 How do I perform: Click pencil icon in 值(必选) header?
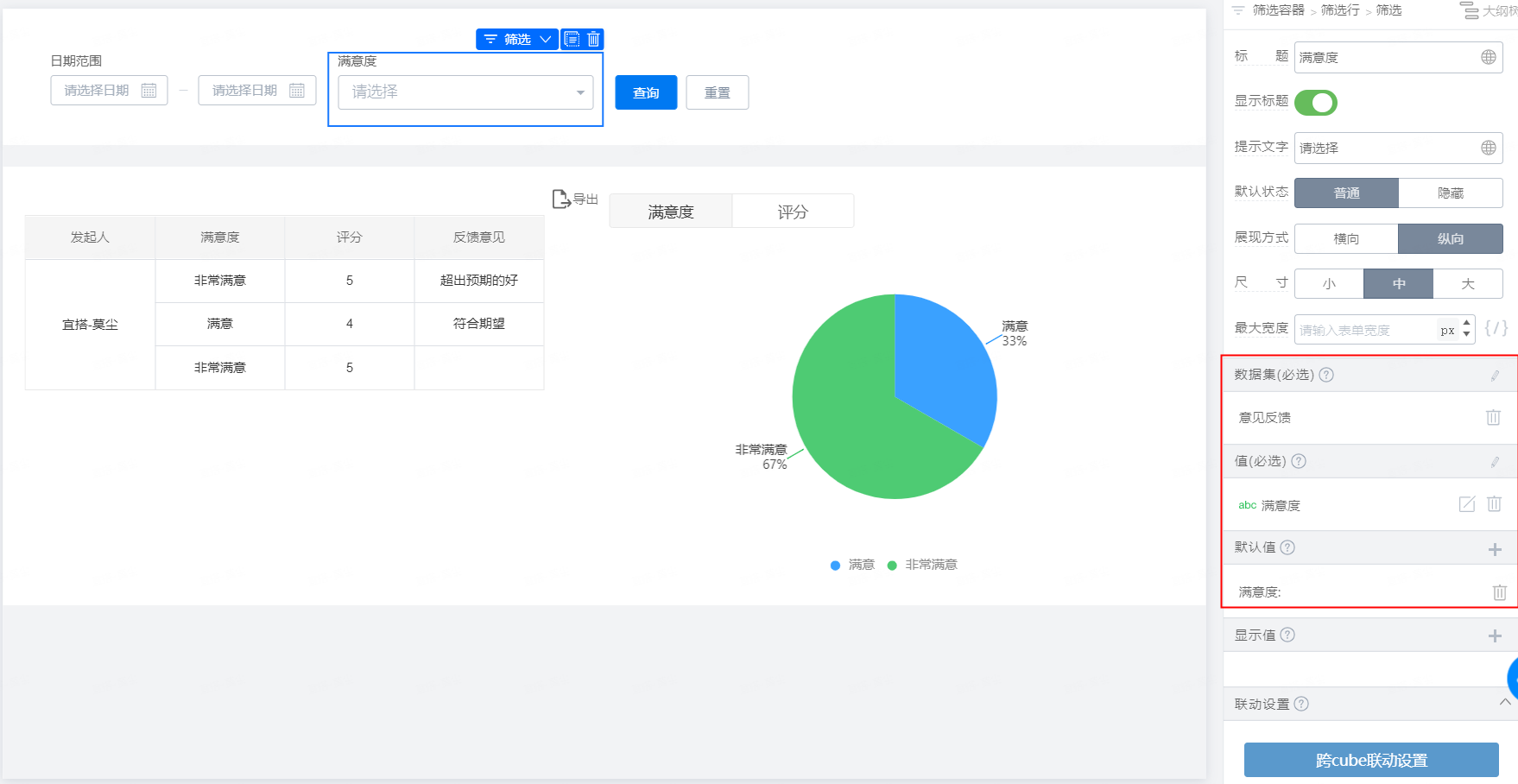coord(1495,462)
